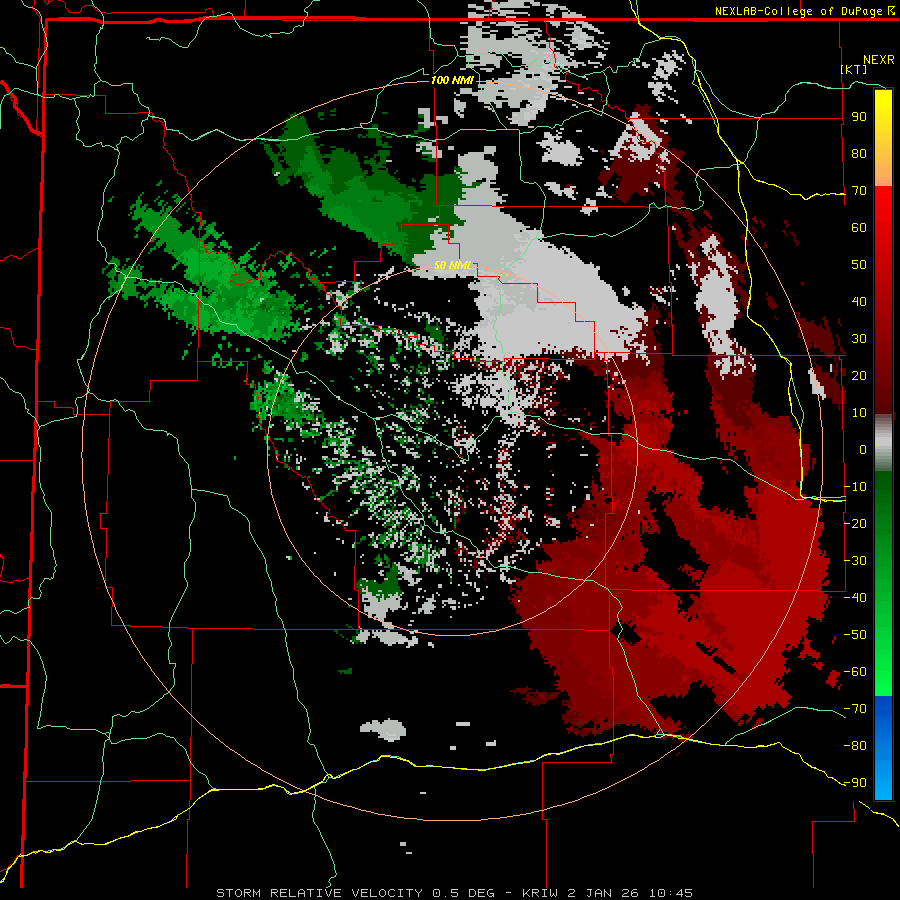Image resolution: width=900 pixels, height=900 pixels.
Task: Click the -50 value on the velocity scale
Action: click(855, 635)
